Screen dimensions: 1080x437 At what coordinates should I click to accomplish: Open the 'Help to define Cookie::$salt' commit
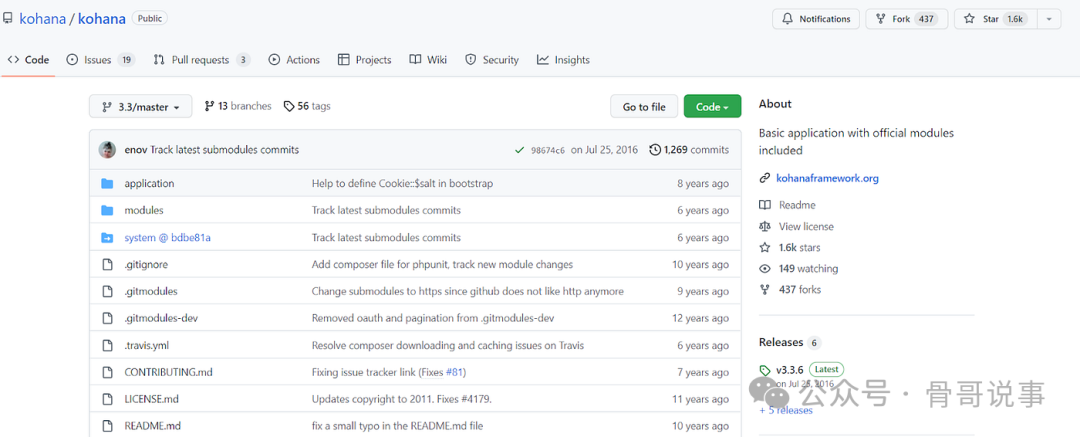point(402,183)
